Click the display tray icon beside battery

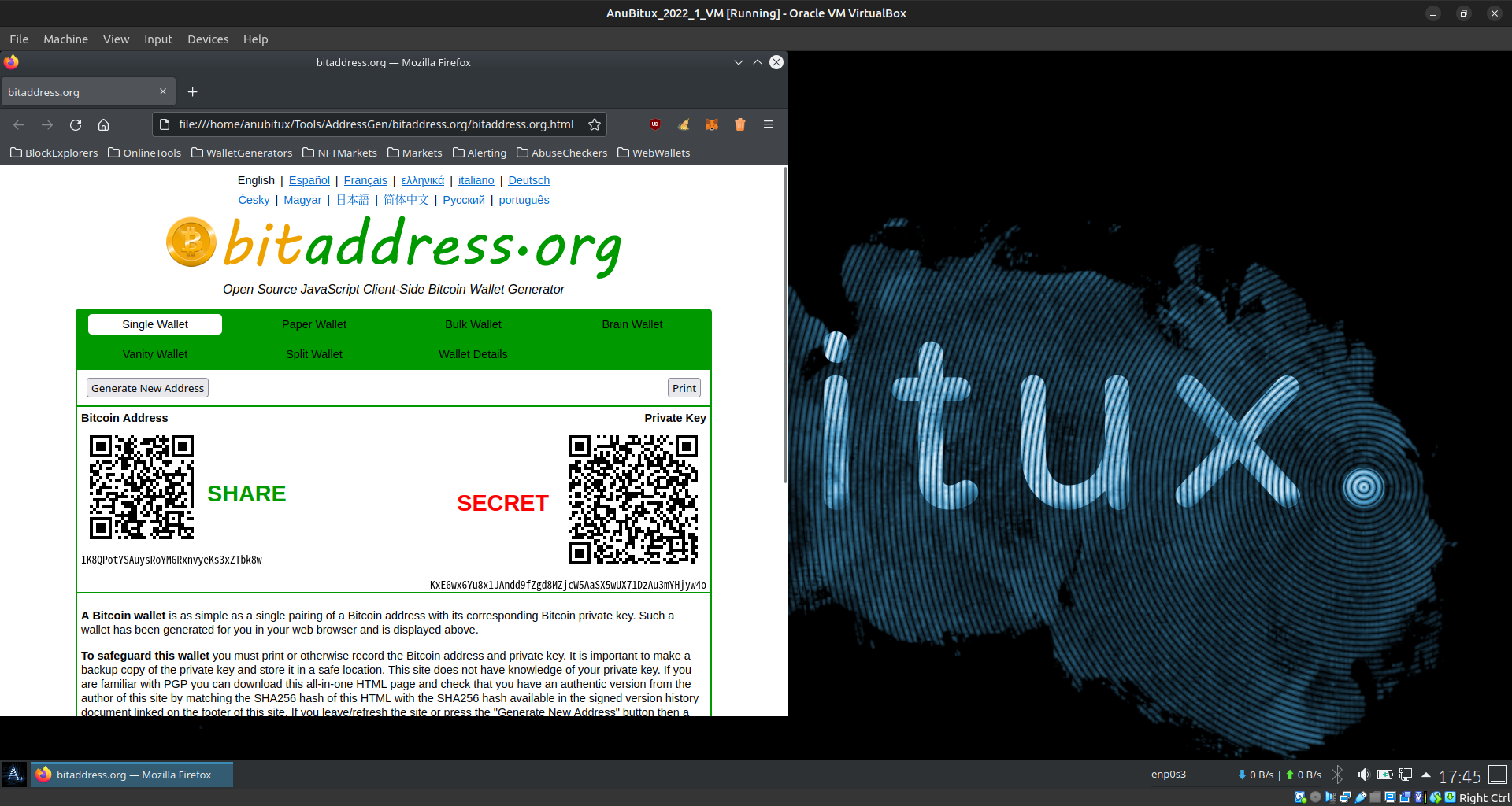click(1406, 775)
